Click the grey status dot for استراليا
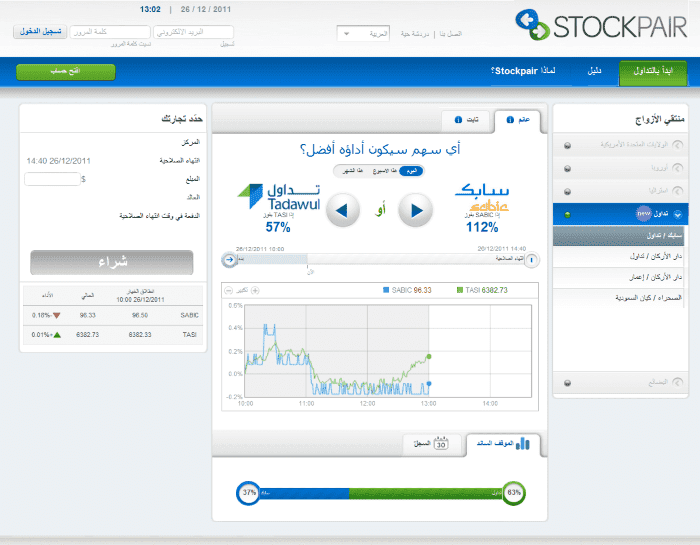 coord(567,192)
